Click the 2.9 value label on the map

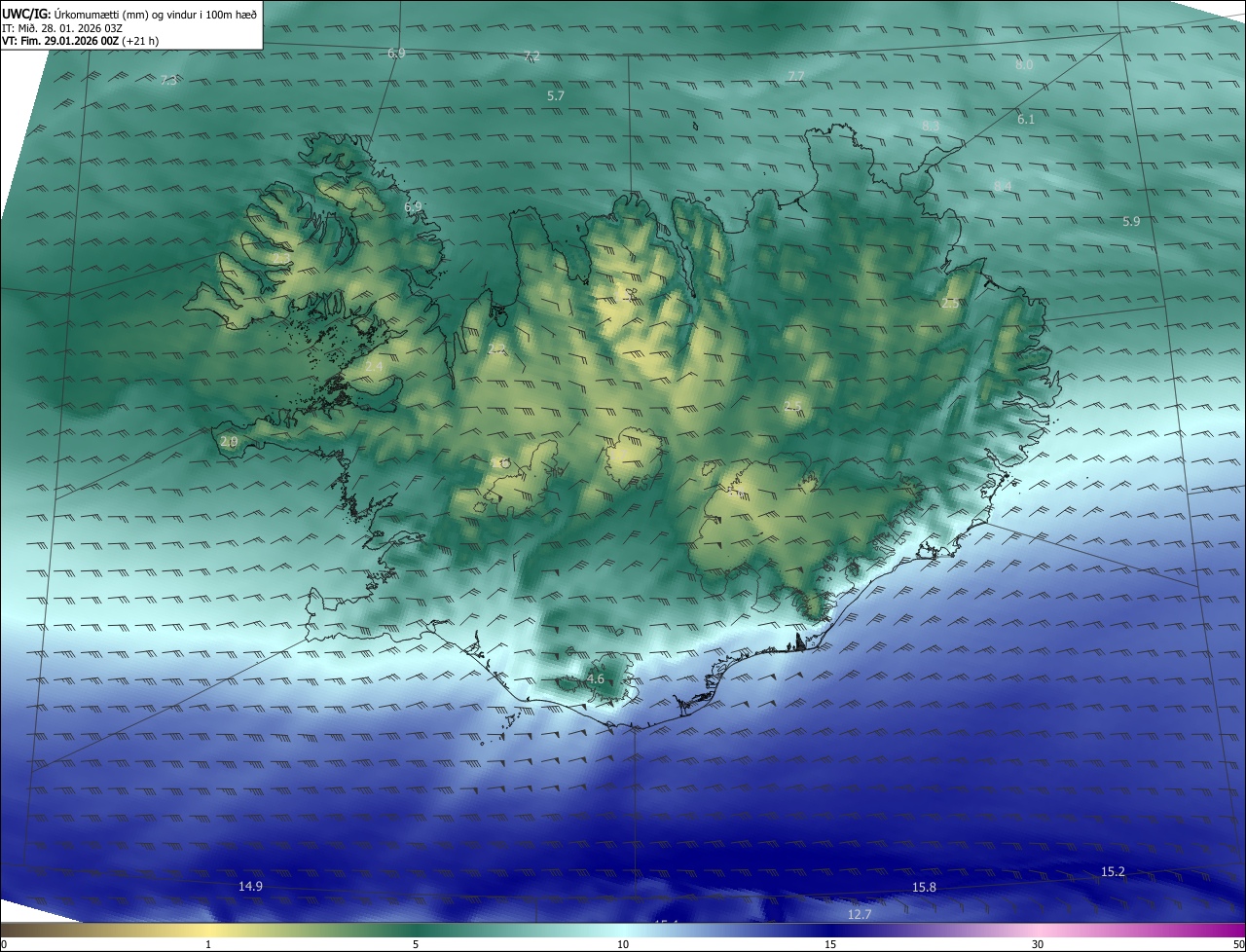229,441
